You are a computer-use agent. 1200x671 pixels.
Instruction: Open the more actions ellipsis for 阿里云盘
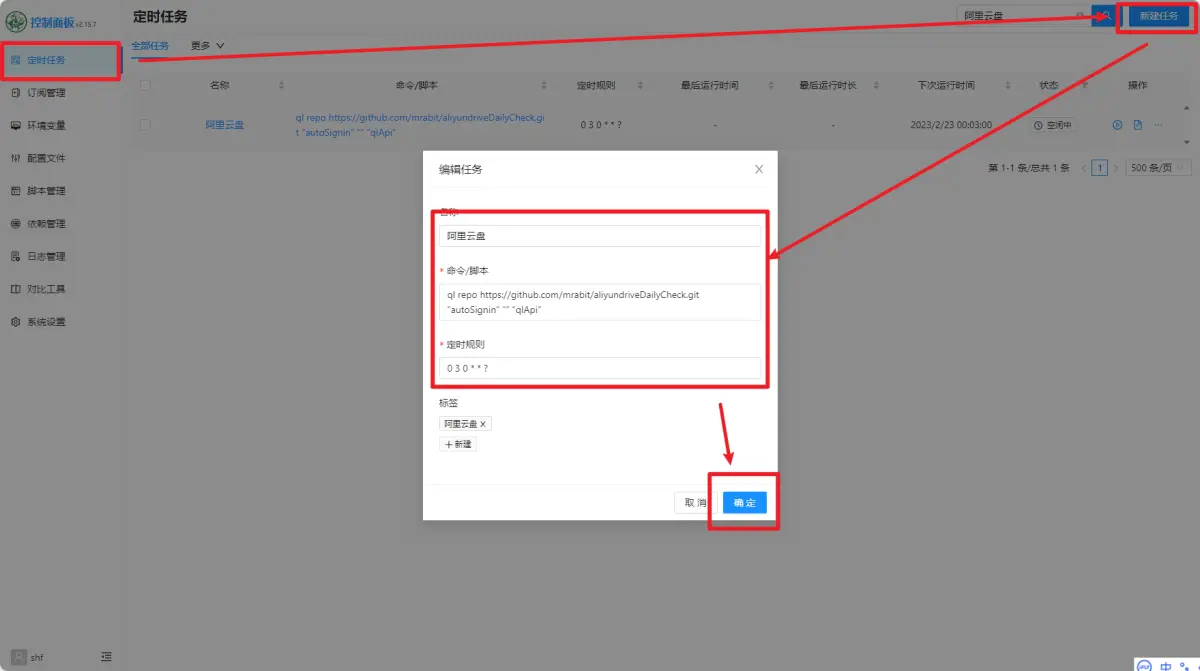pos(1158,125)
